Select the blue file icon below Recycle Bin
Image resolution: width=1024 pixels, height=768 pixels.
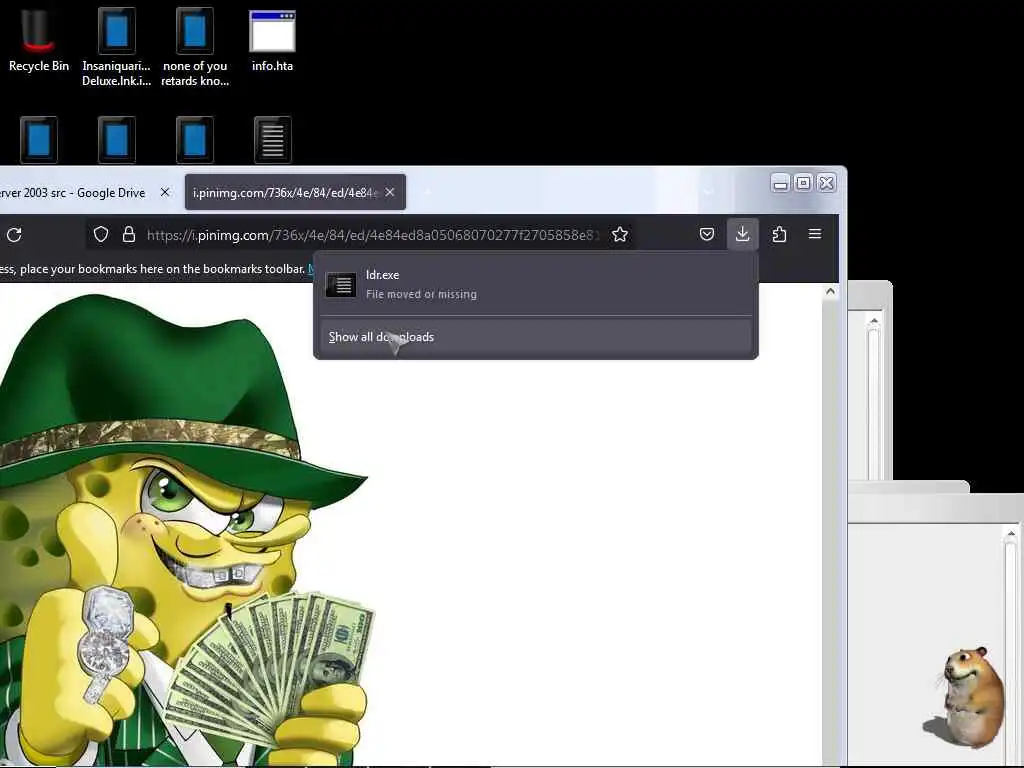[x=39, y=140]
